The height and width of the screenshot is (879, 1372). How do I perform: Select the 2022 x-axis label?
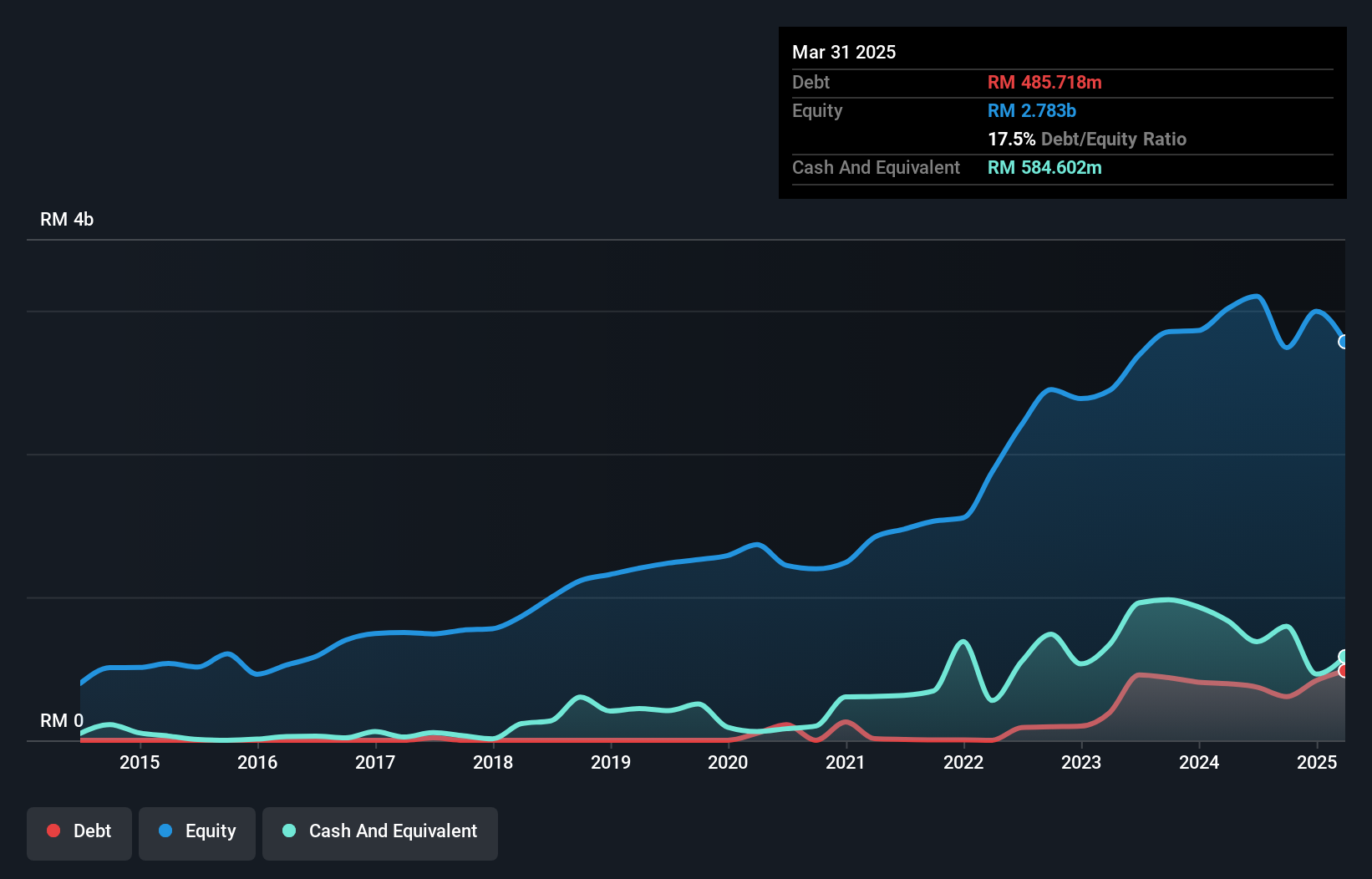pyautogui.click(x=963, y=762)
